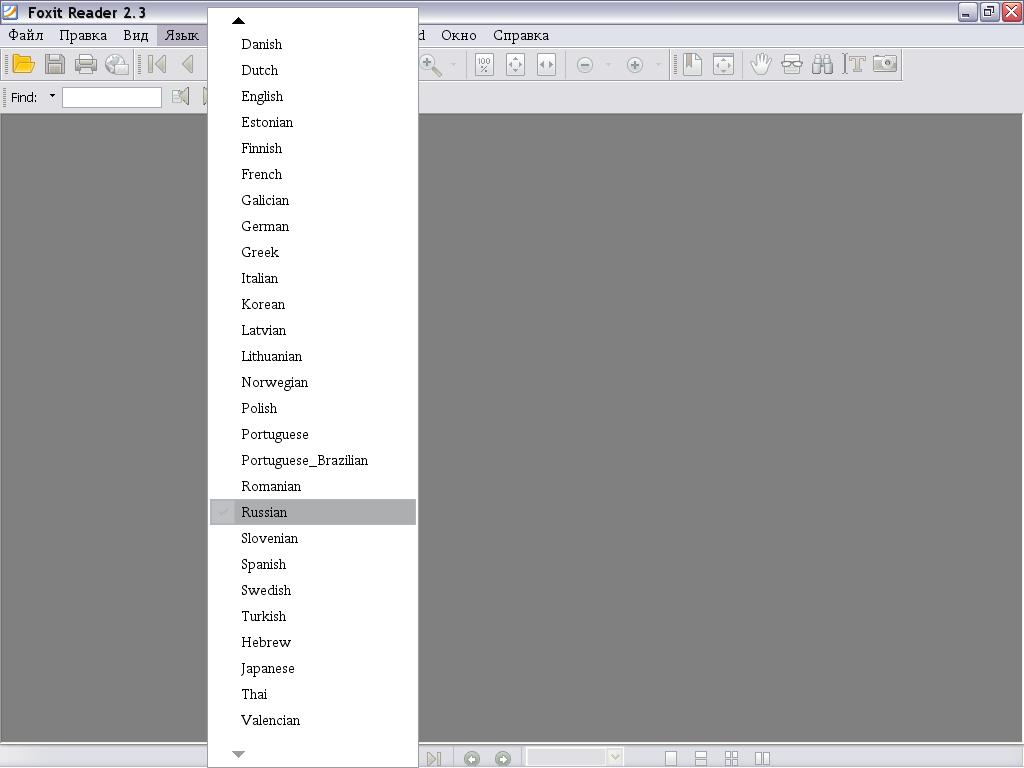Click the single page layout button
1024x768 pixels.
pos(671,758)
